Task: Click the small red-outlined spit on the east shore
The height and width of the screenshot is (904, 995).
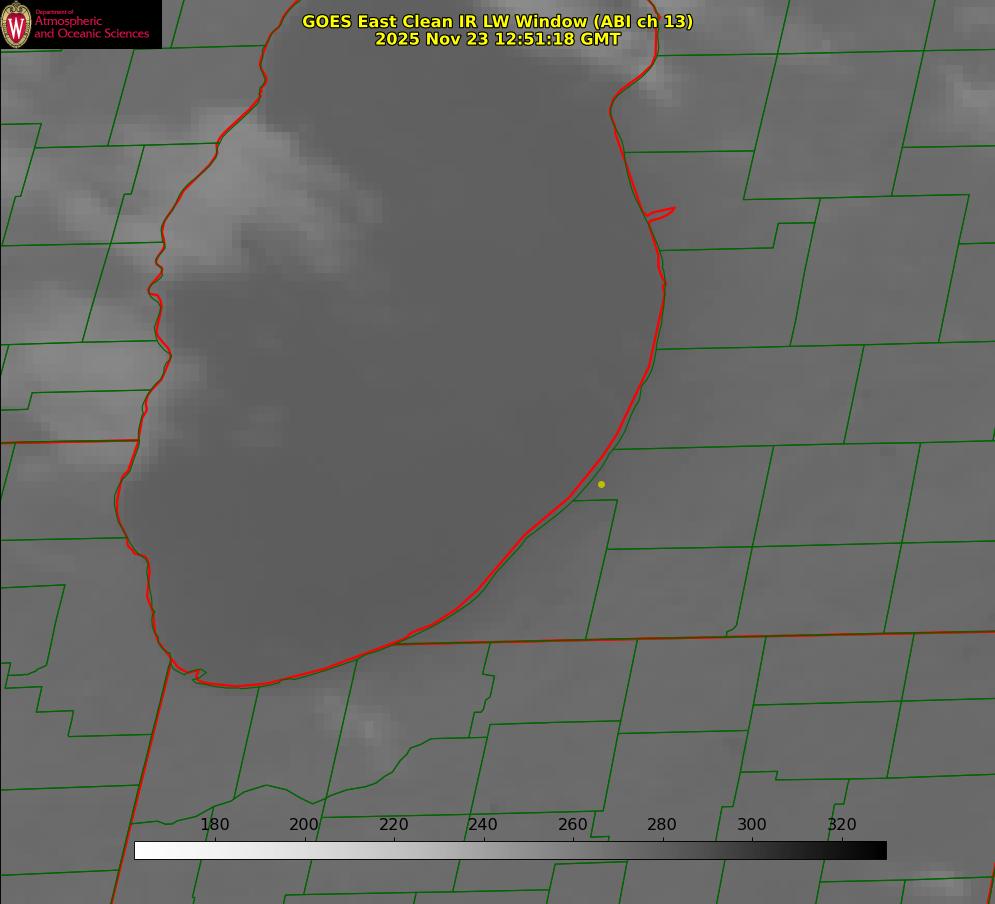Action: [x=662, y=212]
